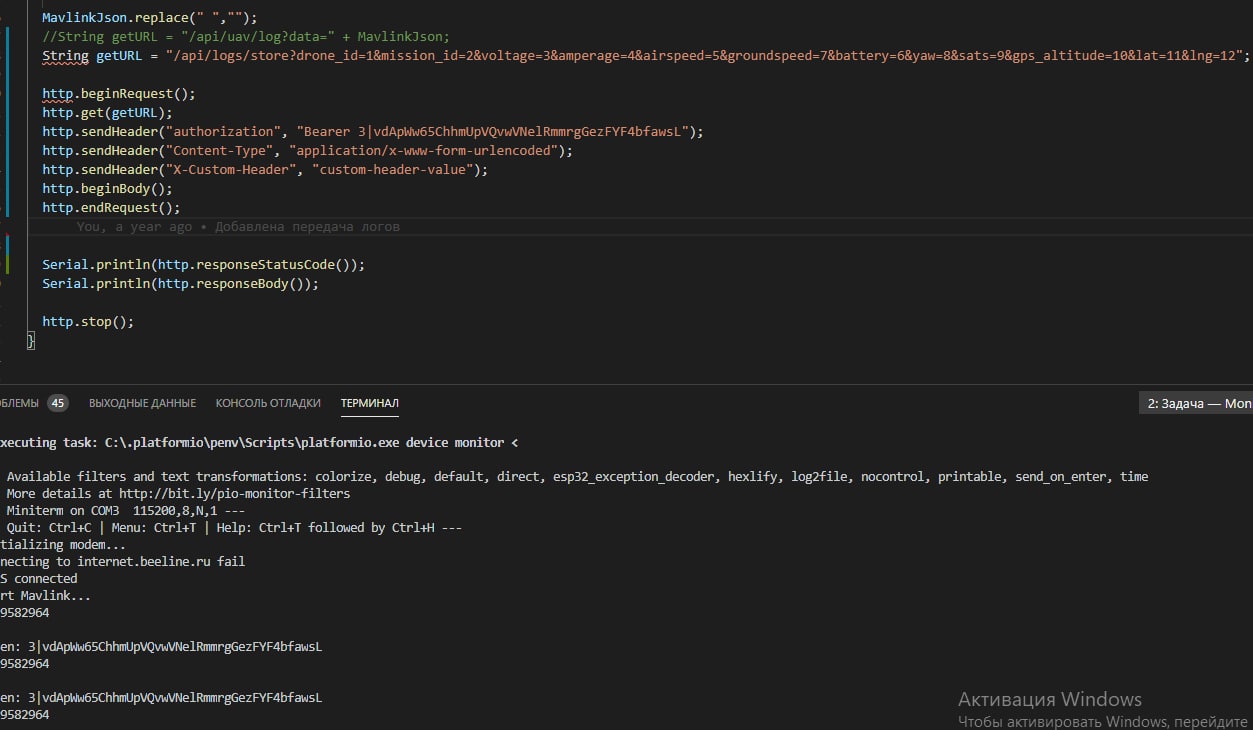Screen dimensions: 1253x730
Task: Click the Content-Type sendHeader line
Action: coord(306,150)
